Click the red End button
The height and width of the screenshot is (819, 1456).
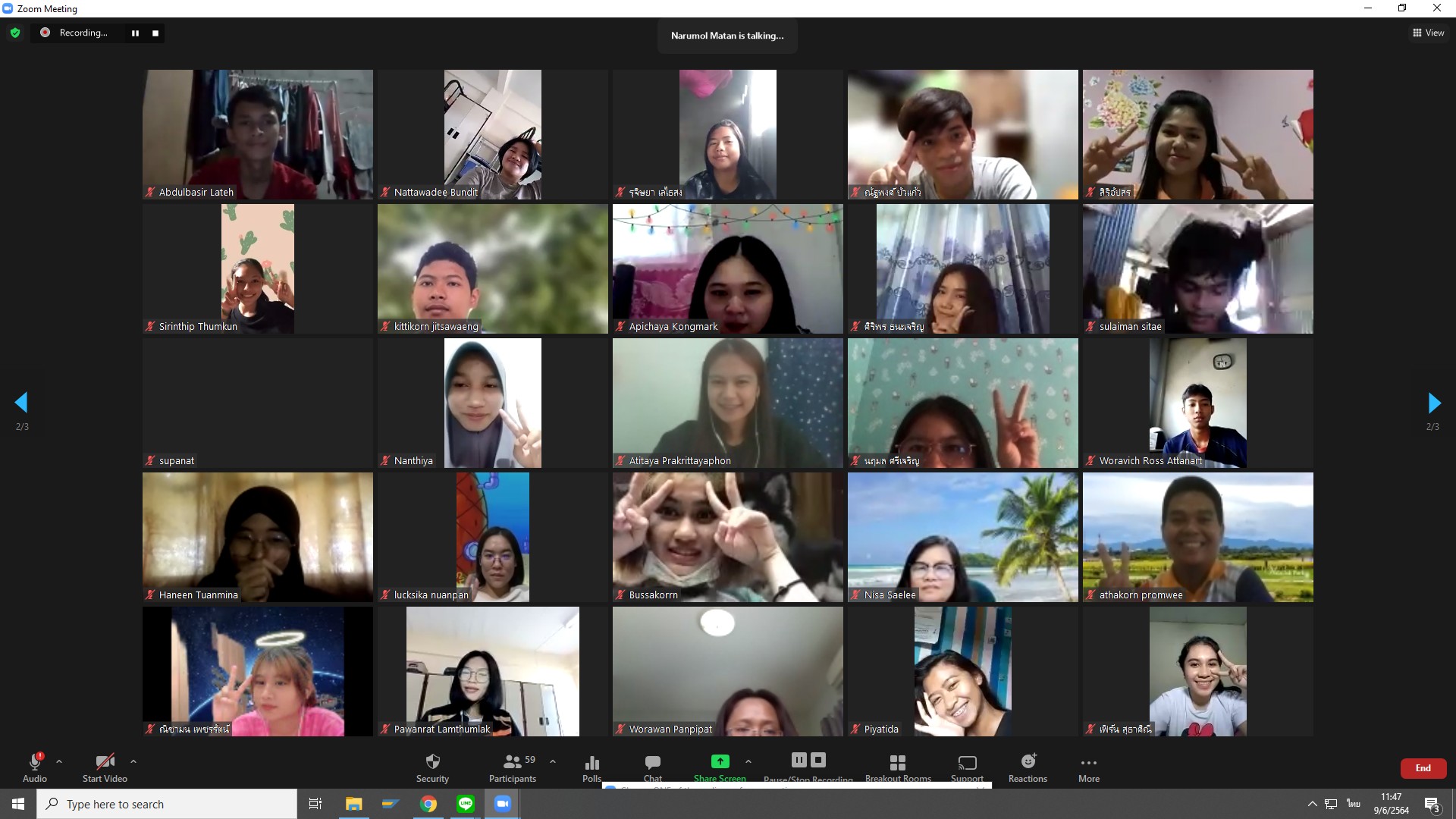tap(1423, 768)
